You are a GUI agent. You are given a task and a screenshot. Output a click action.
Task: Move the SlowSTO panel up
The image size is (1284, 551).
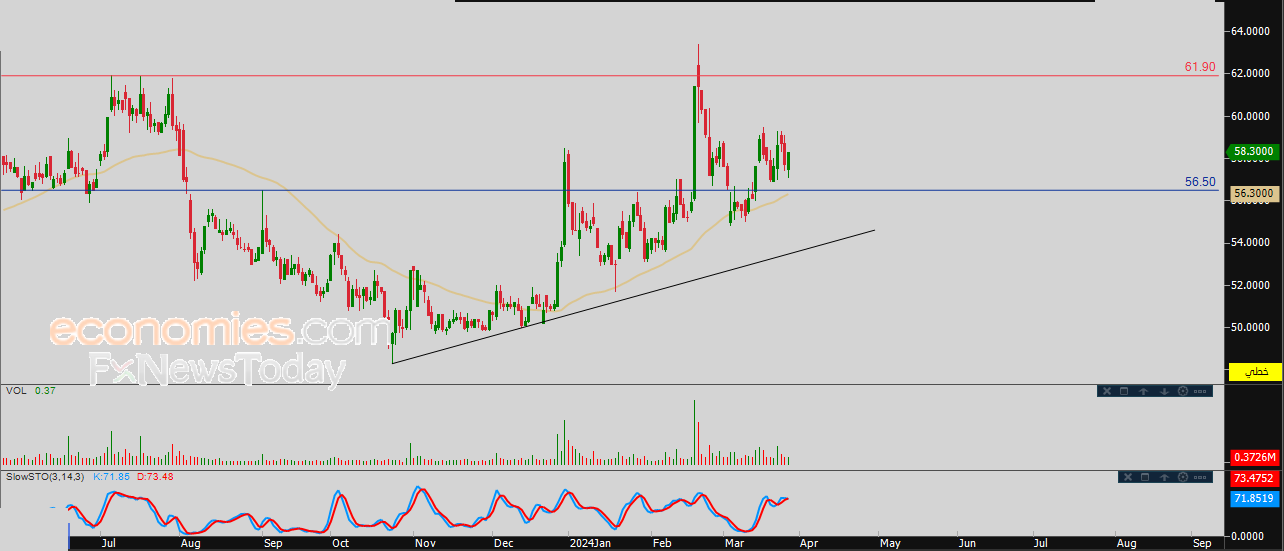[1164, 477]
